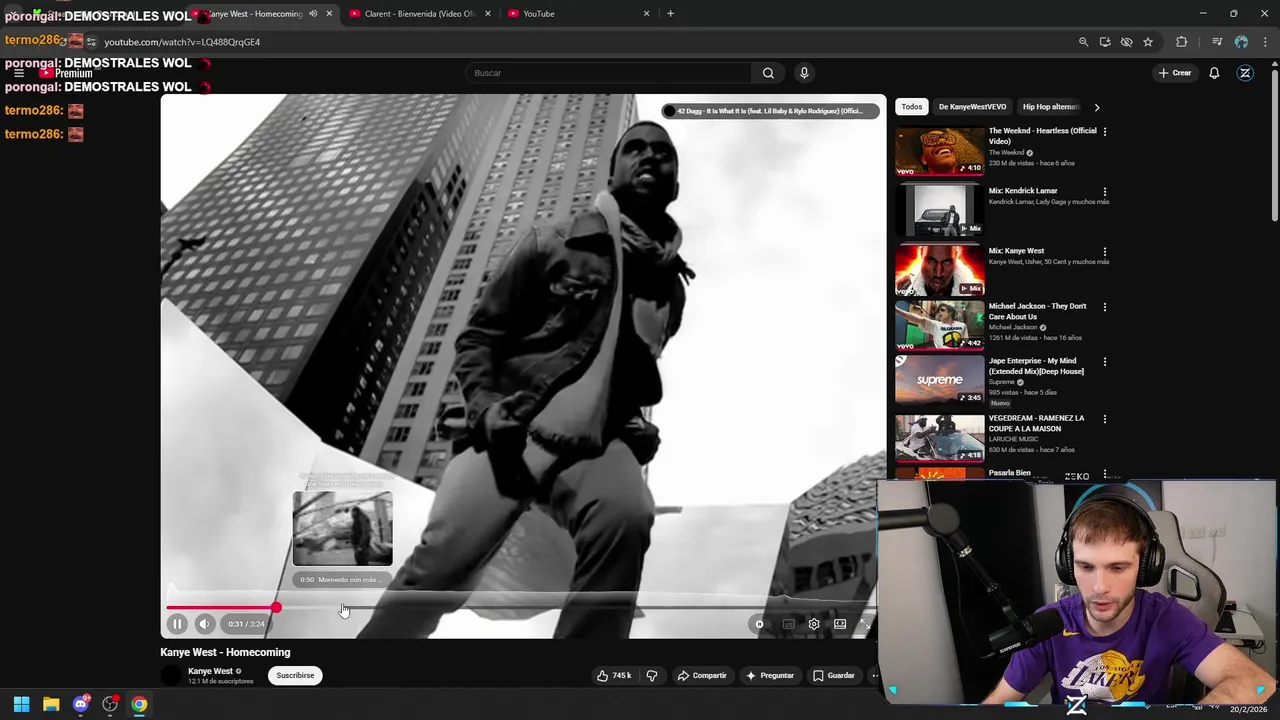Click the Buscar search field
This screenshot has width=1280, height=720.
(608, 73)
